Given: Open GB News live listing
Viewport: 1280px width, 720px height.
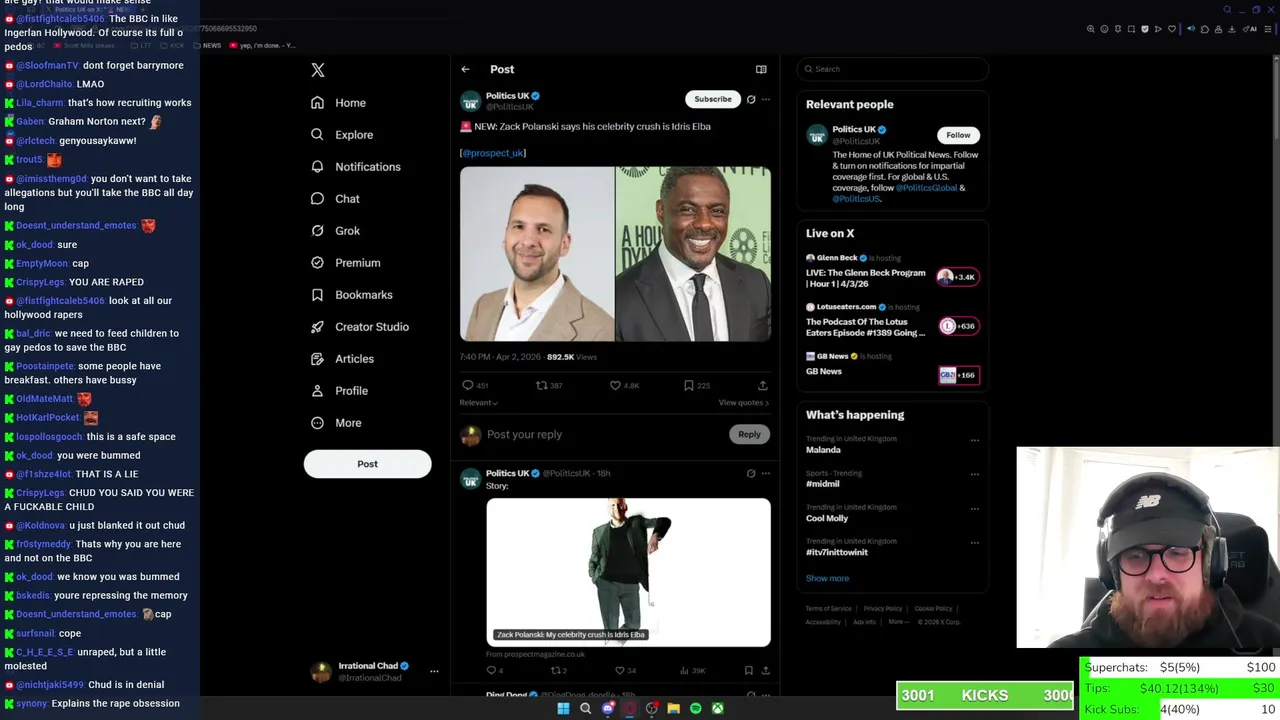Looking at the screenshot, I should pyautogui.click(x=893, y=366).
